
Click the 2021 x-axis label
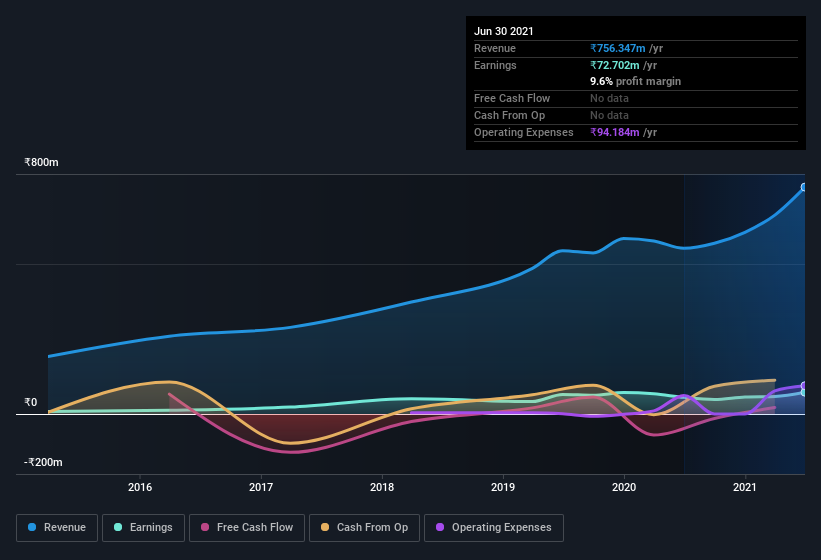[x=745, y=487]
